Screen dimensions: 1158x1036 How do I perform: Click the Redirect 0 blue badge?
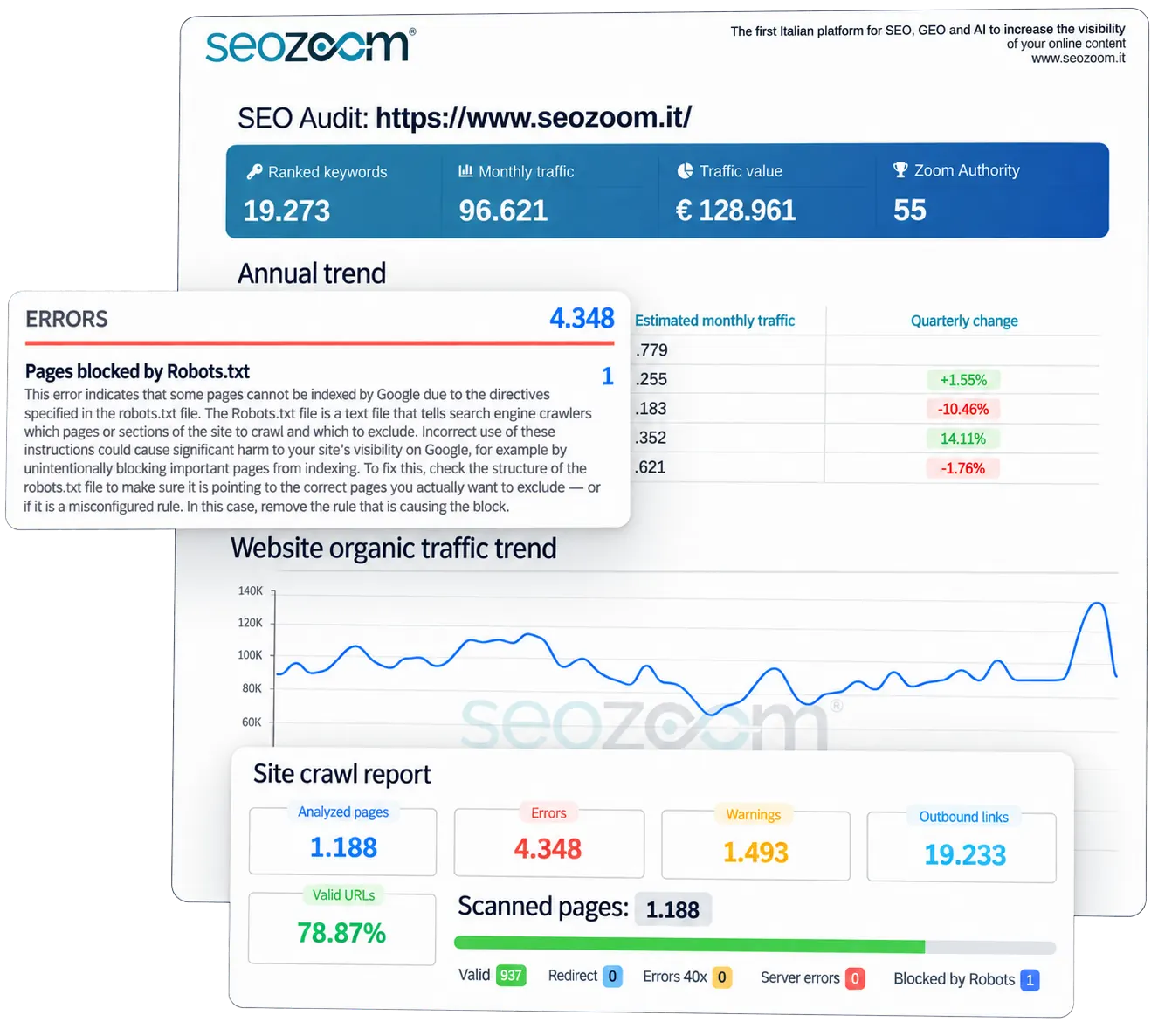[612, 976]
